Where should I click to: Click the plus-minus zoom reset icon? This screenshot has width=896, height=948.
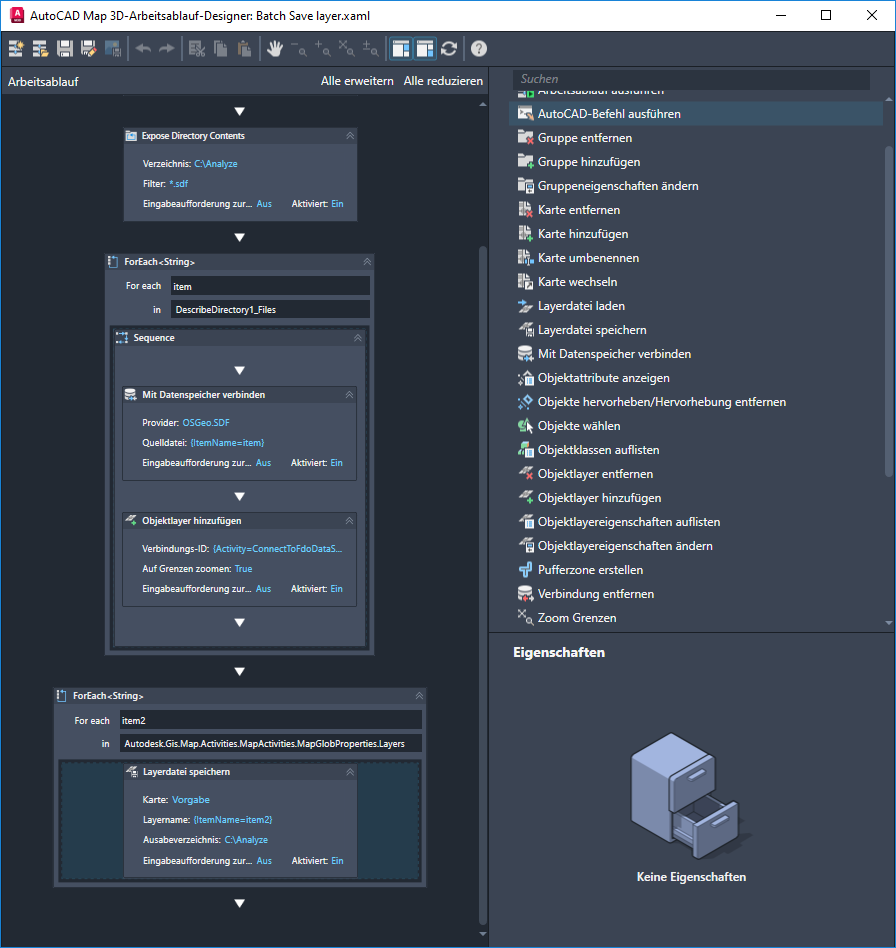371,49
